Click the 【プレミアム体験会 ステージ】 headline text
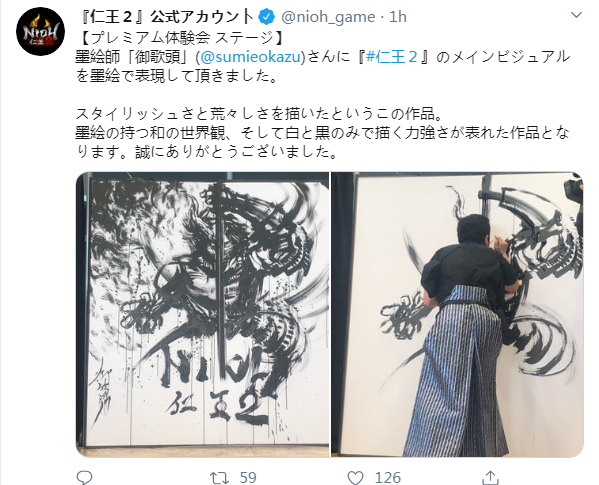Viewport: 599px width, 485px height. 180,37
